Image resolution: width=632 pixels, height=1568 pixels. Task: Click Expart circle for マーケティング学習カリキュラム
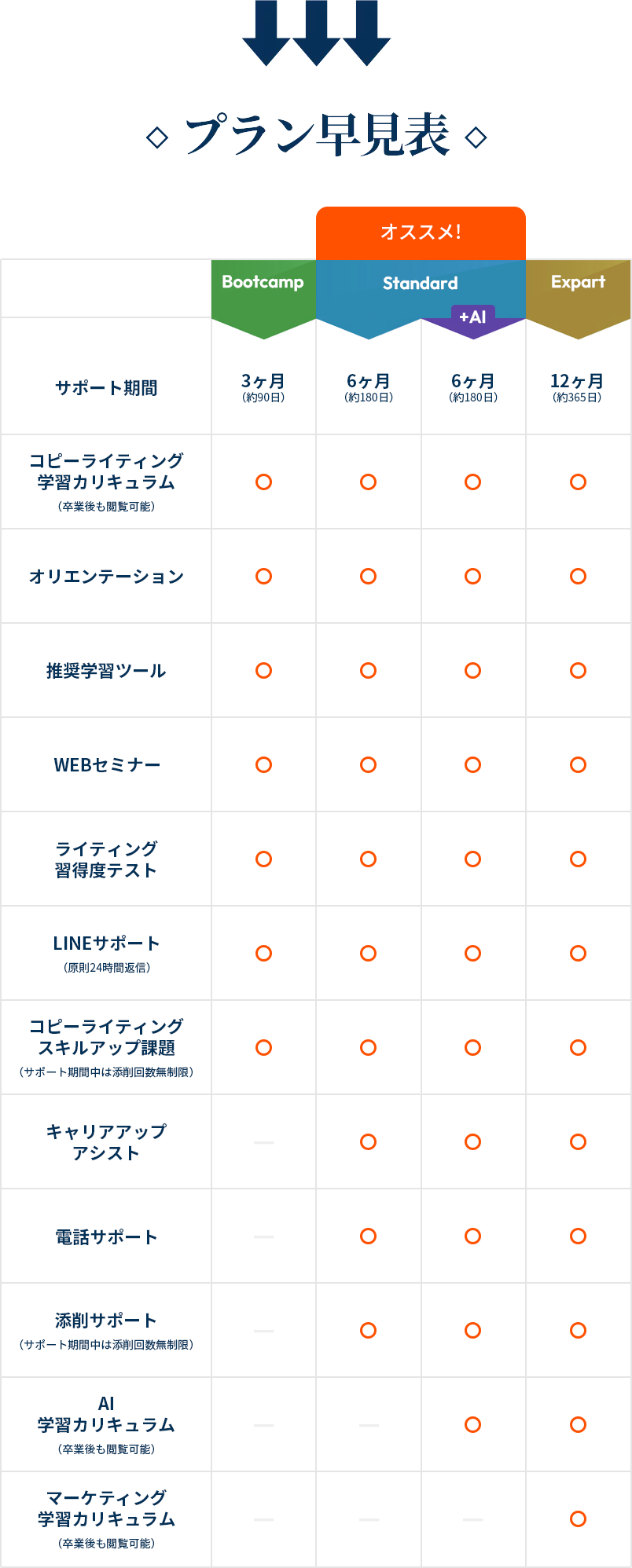[x=578, y=1519]
